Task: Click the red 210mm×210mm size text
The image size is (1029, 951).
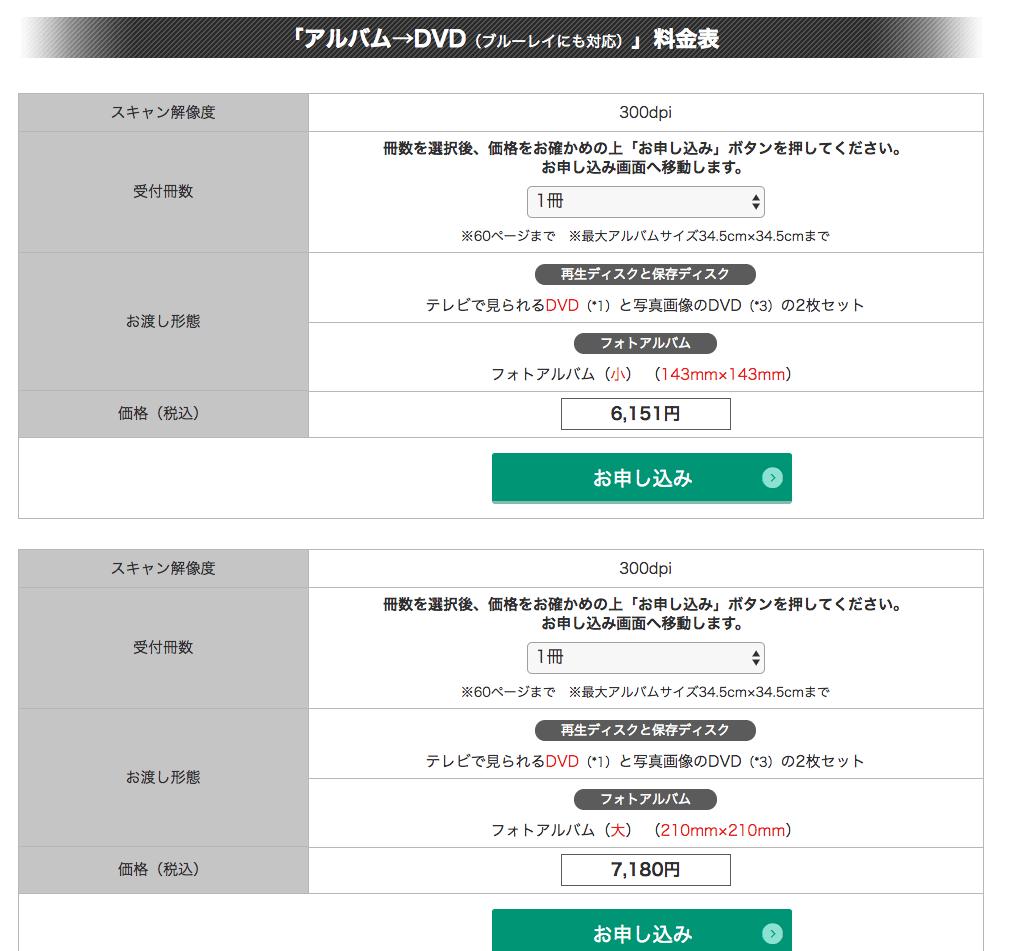Action: click(x=723, y=830)
